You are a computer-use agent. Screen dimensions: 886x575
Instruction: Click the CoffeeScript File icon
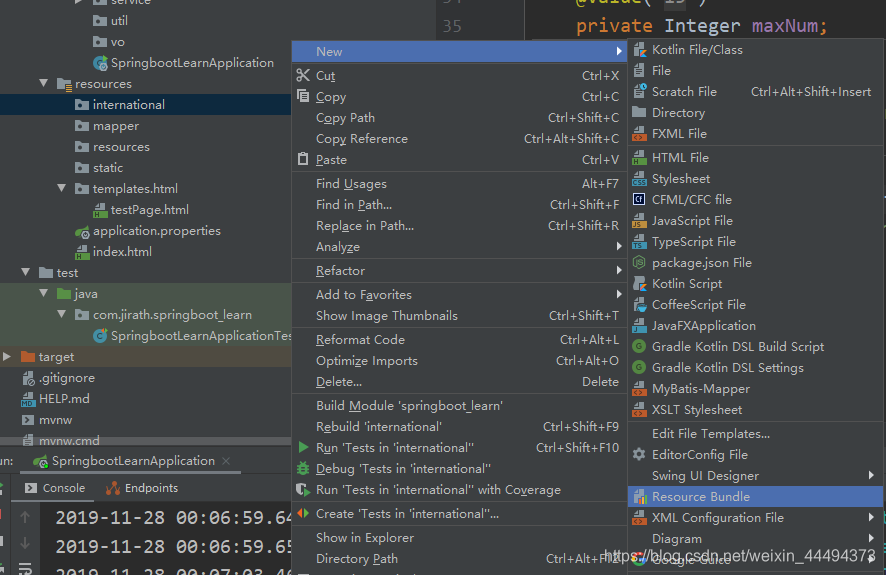point(639,304)
